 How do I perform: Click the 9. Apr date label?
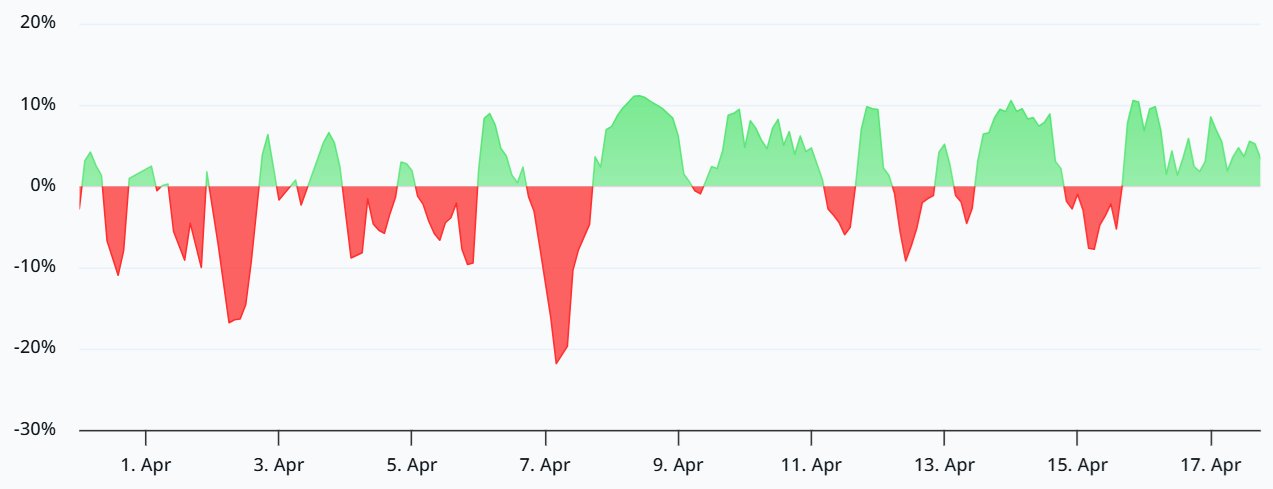[678, 465]
